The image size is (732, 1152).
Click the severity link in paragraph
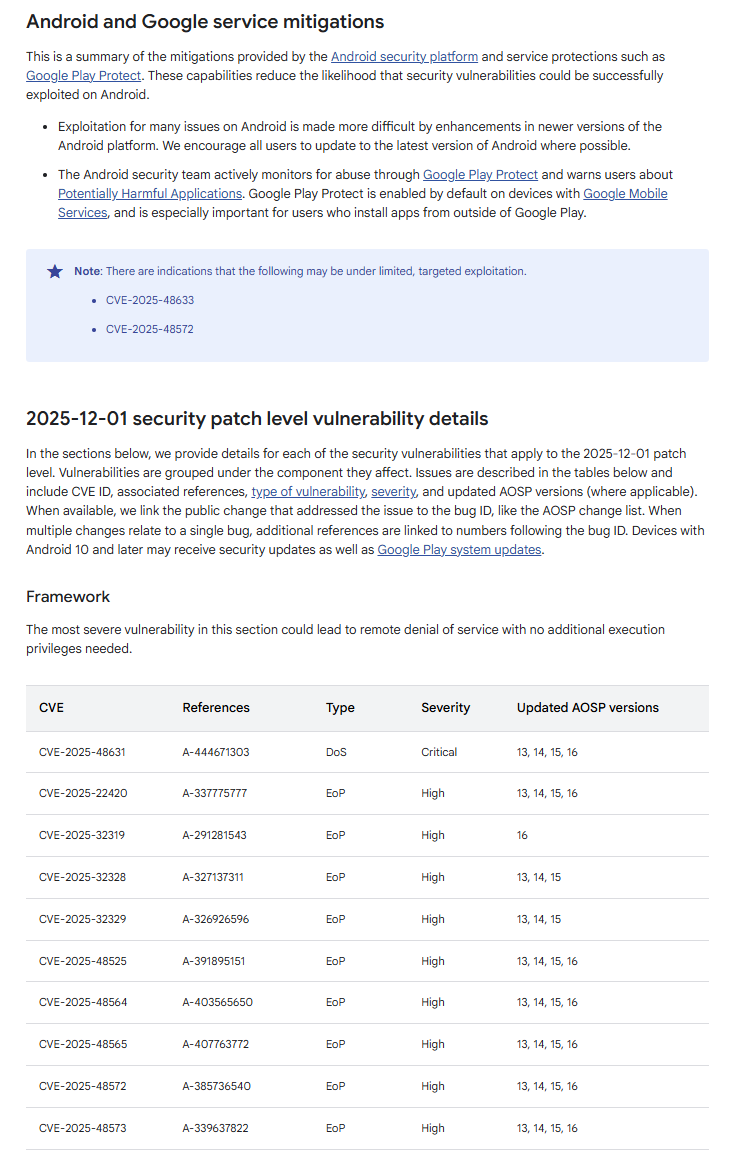point(393,492)
